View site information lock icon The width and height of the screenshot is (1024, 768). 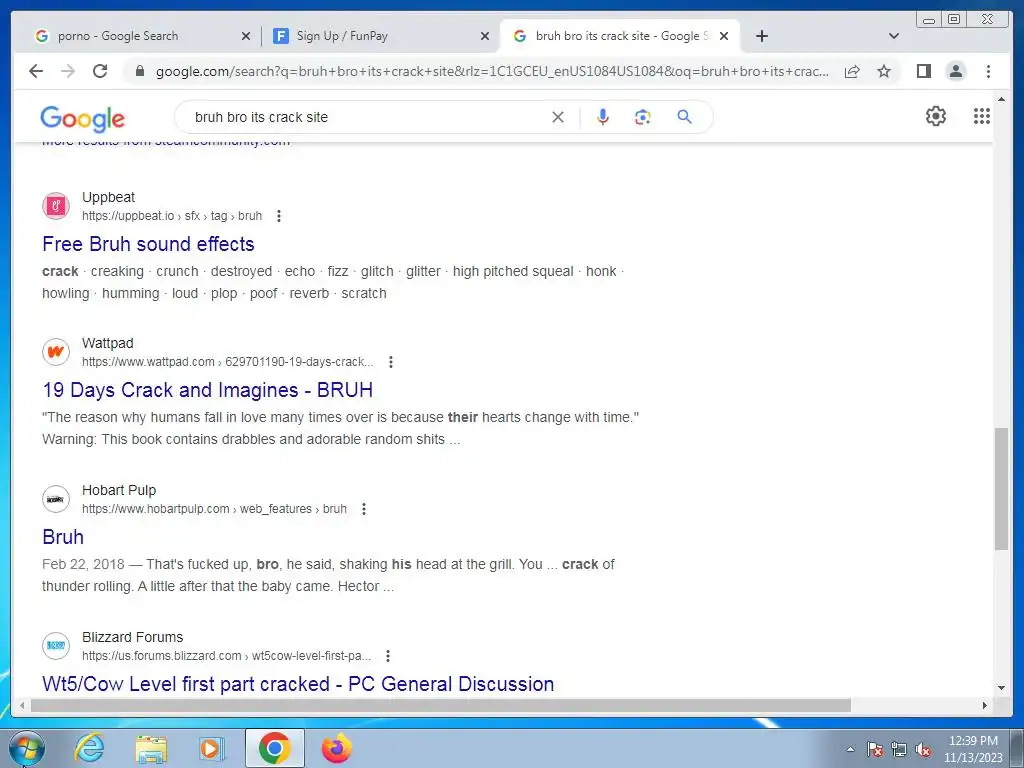coord(139,71)
